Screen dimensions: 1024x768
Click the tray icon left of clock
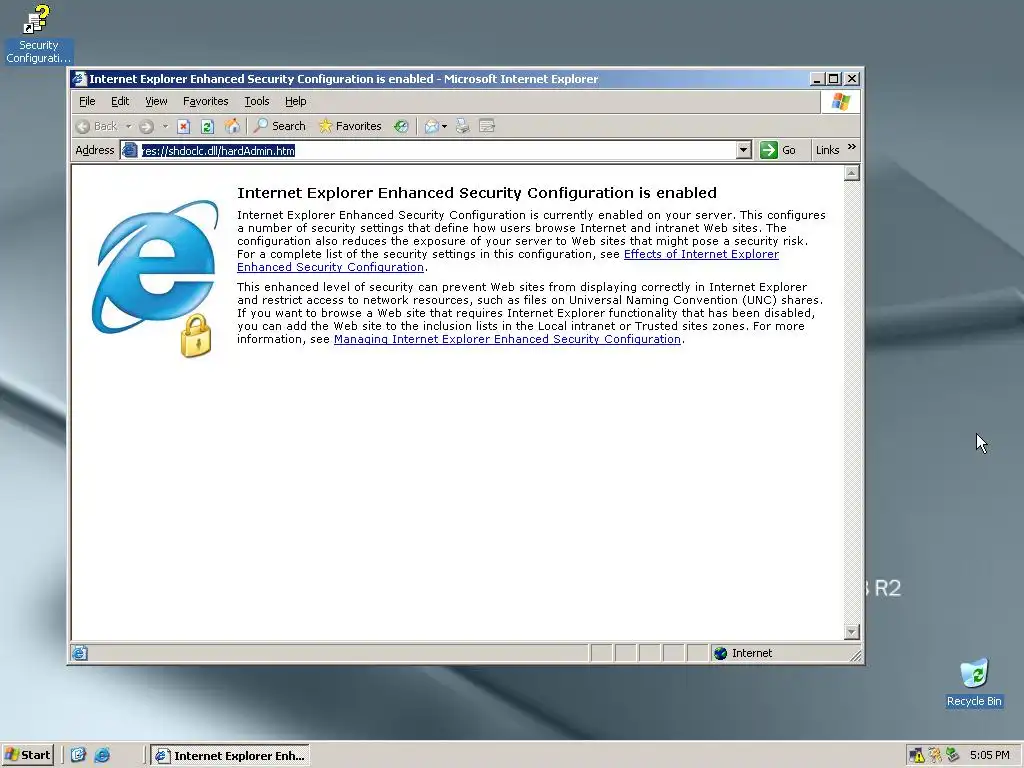tap(952, 756)
